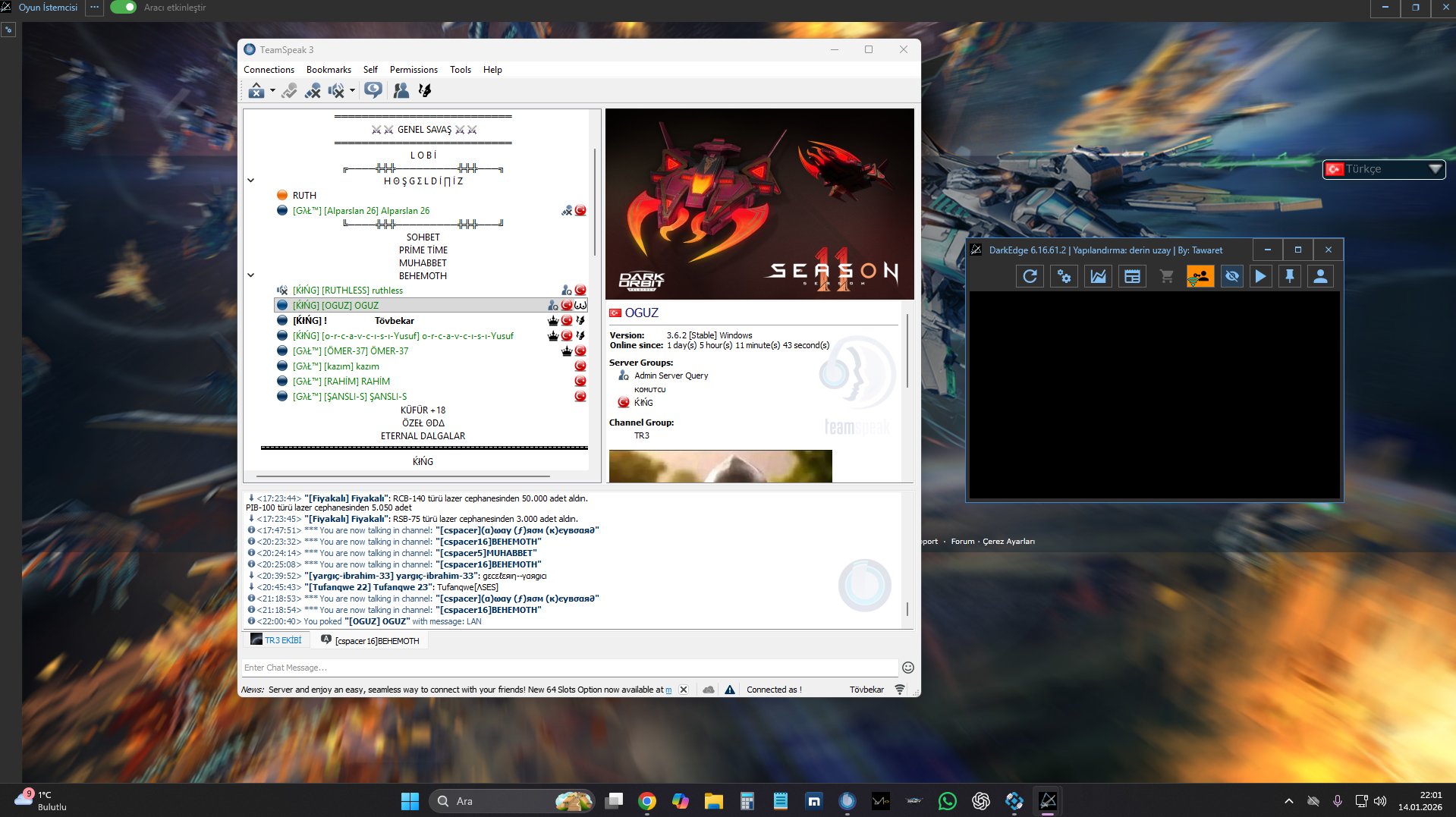Click the channel chat bubble toolbar icon
1456x817 pixels.
click(373, 91)
